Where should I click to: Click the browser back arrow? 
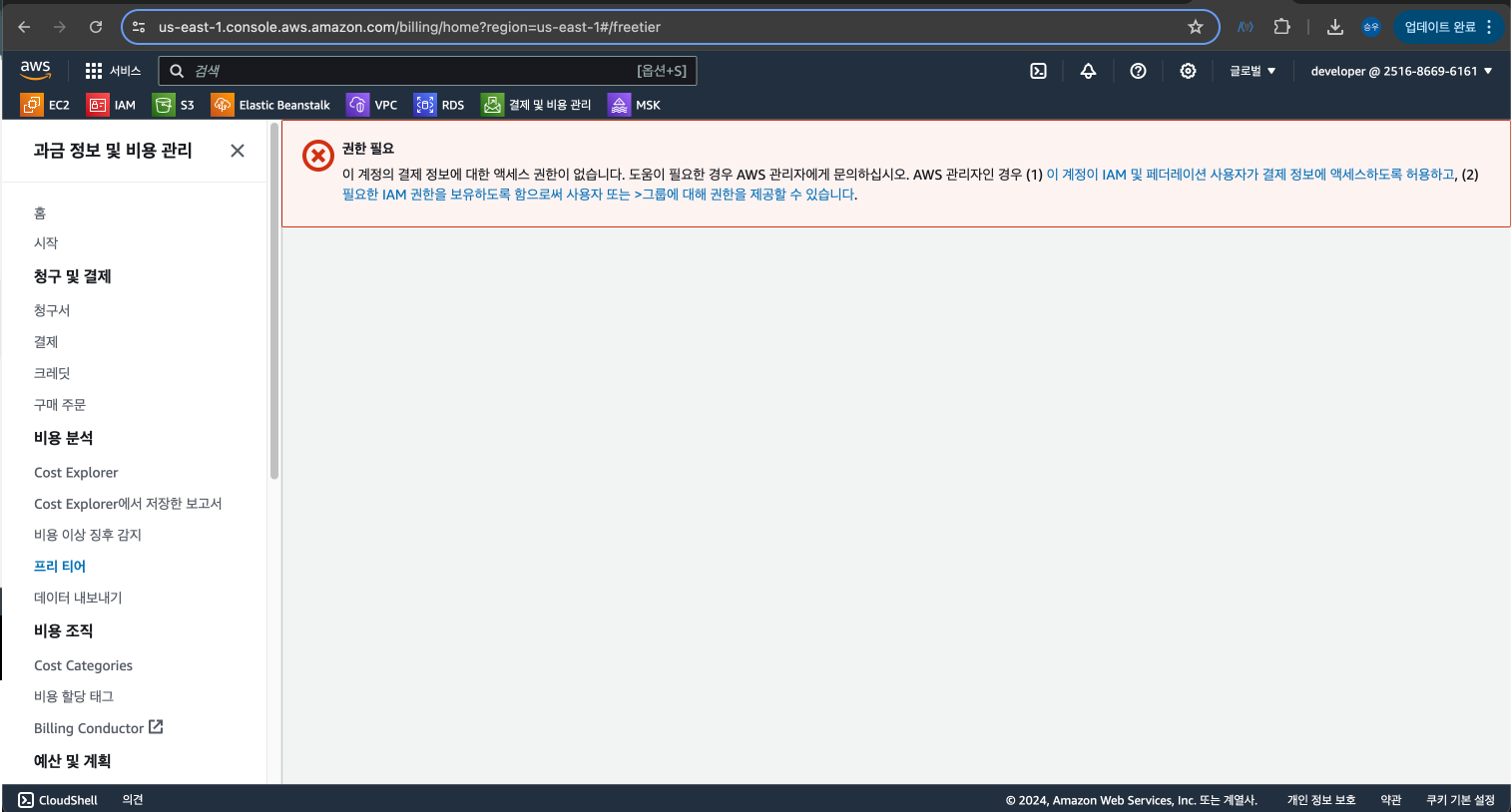pyautogui.click(x=24, y=27)
